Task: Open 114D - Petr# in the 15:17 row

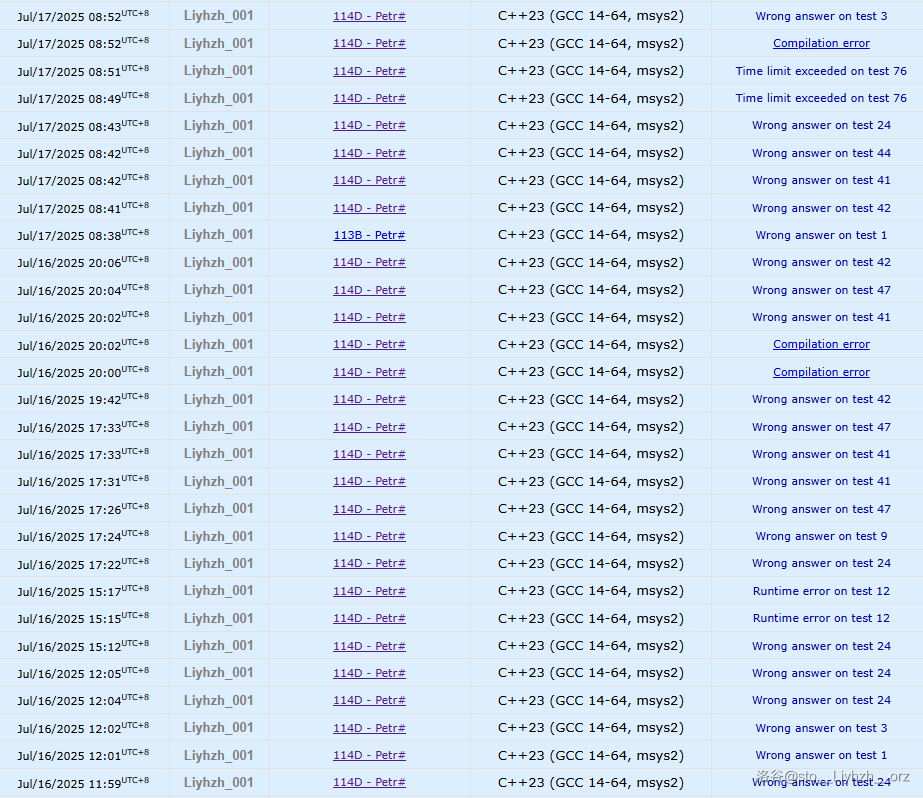Action: click(369, 591)
